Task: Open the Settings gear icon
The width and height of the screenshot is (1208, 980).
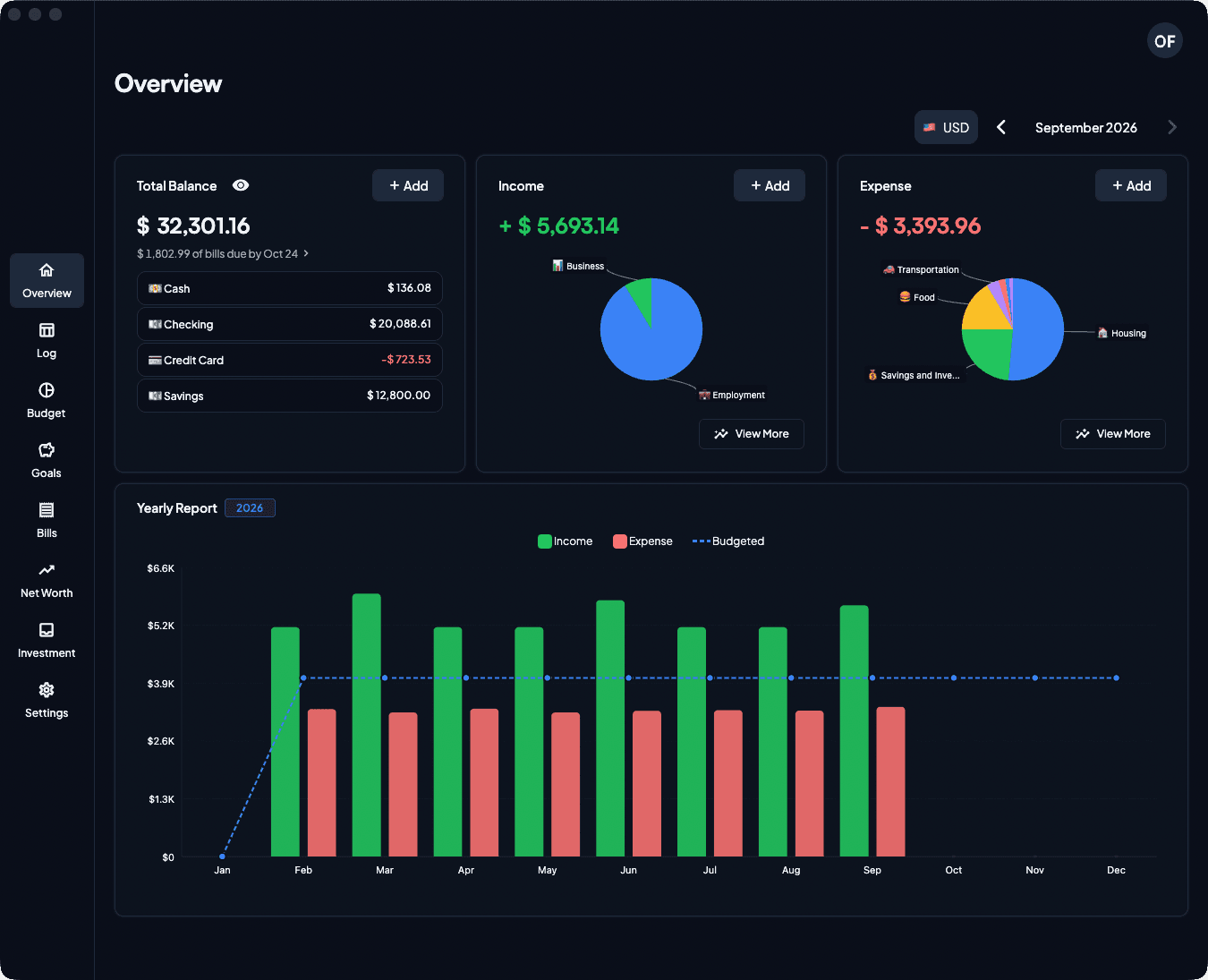Action: pos(47,690)
